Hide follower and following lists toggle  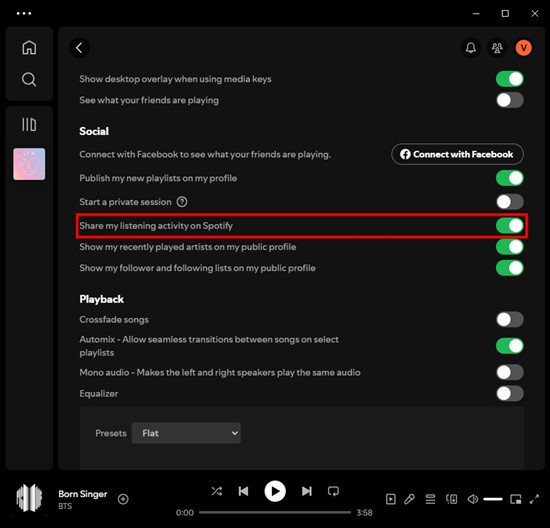[x=510, y=268]
